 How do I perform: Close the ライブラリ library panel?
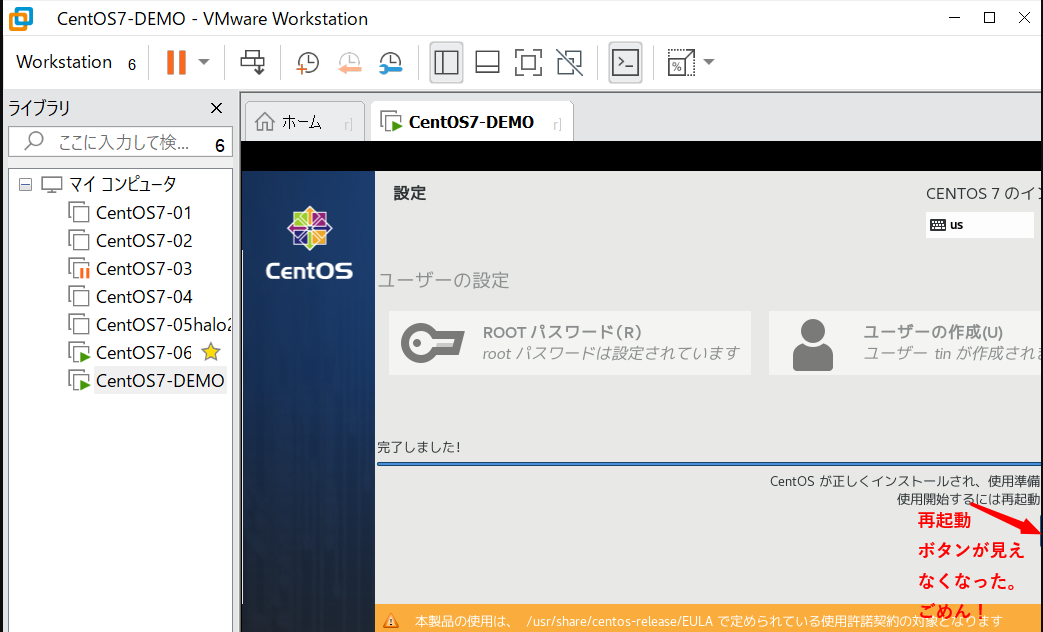(x=216, y=108)
